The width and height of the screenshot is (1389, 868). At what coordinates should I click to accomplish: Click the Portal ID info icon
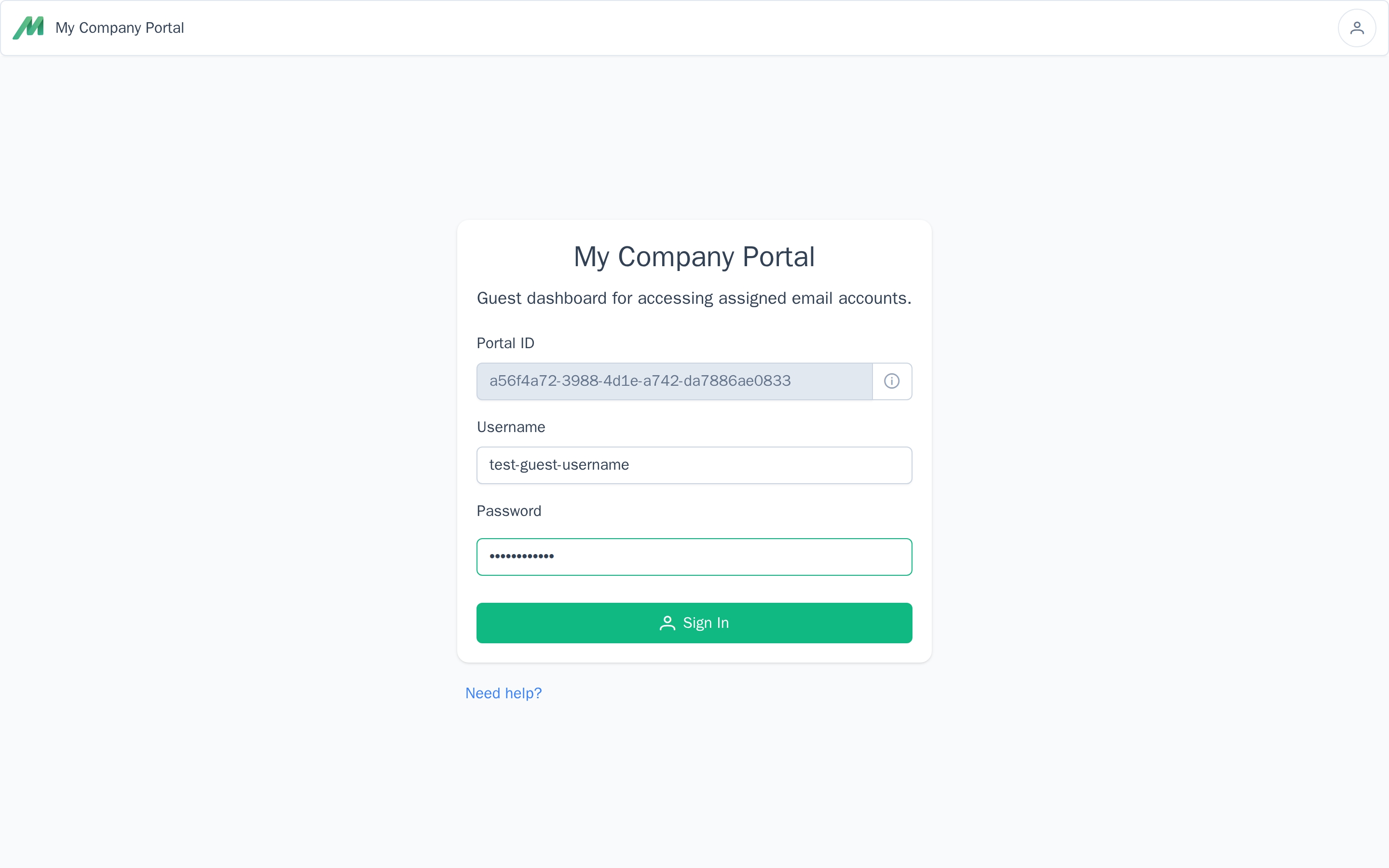[x=891, y=381]
